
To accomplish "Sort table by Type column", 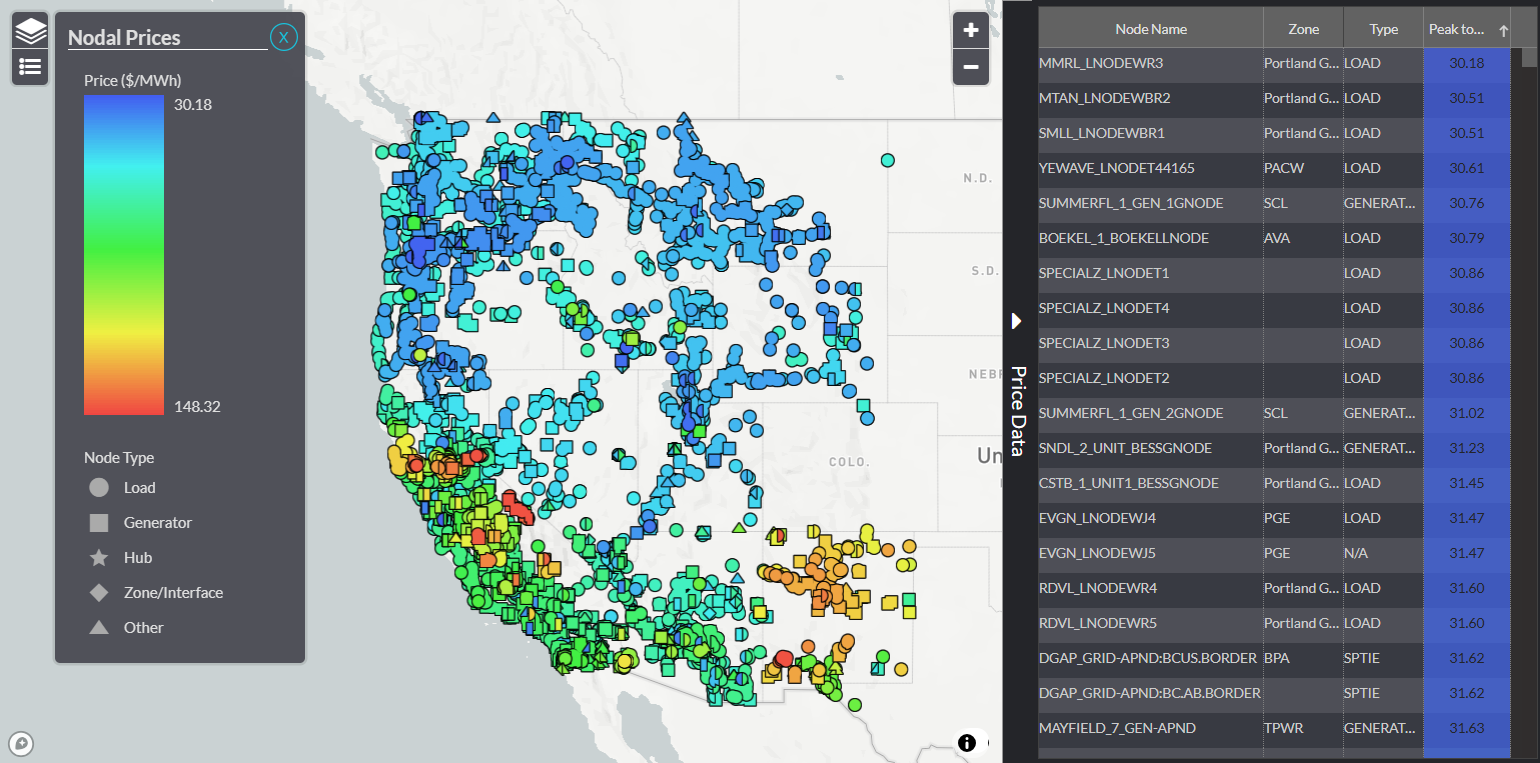I will point(1383,29).
